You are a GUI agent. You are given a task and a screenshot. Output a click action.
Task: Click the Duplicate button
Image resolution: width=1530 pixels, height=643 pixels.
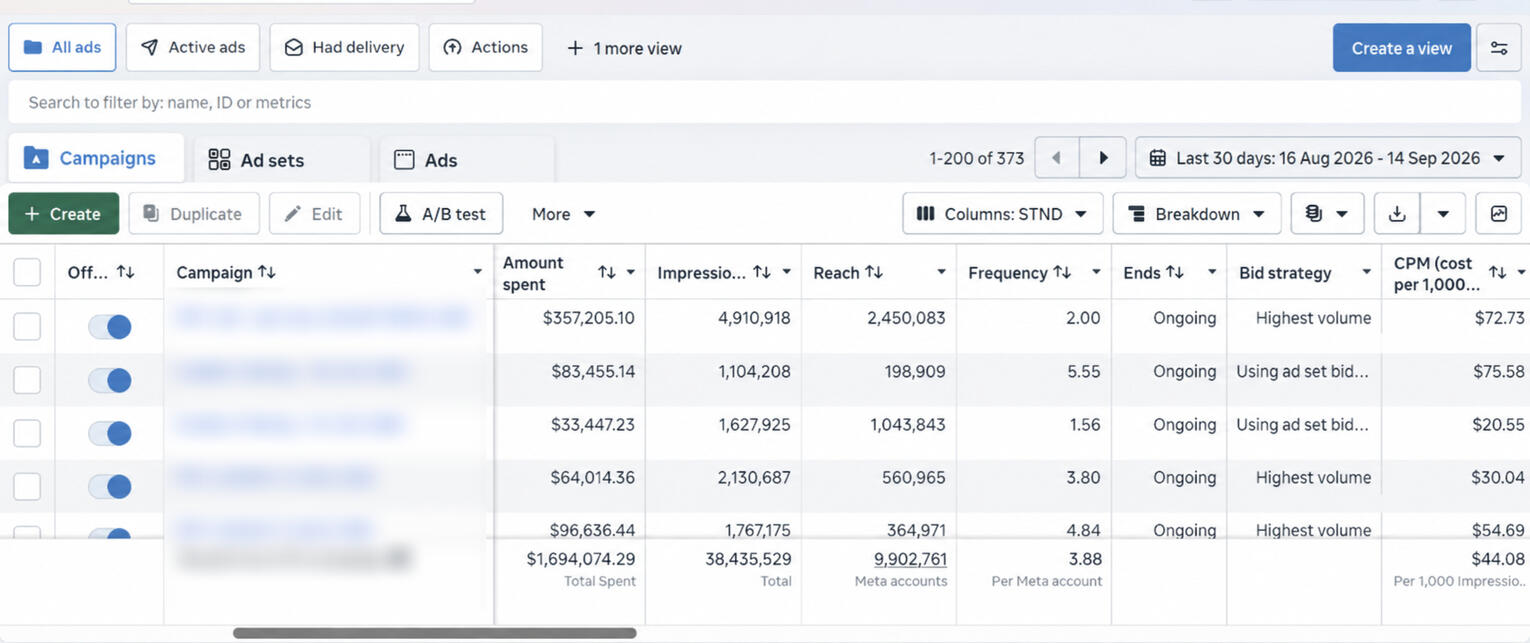[x=194, y=214]
